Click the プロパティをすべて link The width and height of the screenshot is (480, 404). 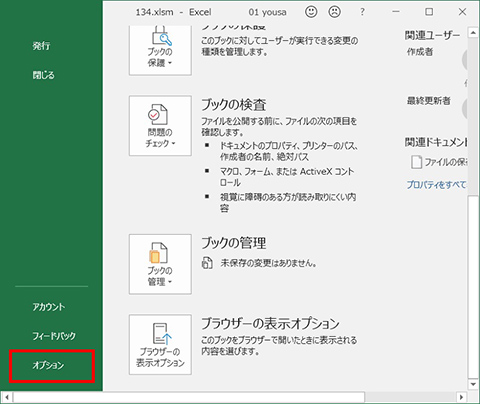(x=436, y=184)
